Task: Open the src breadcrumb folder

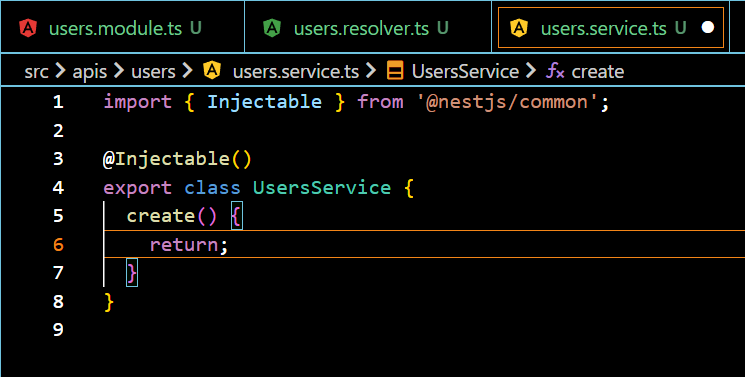Action: (x=37, y=72)
